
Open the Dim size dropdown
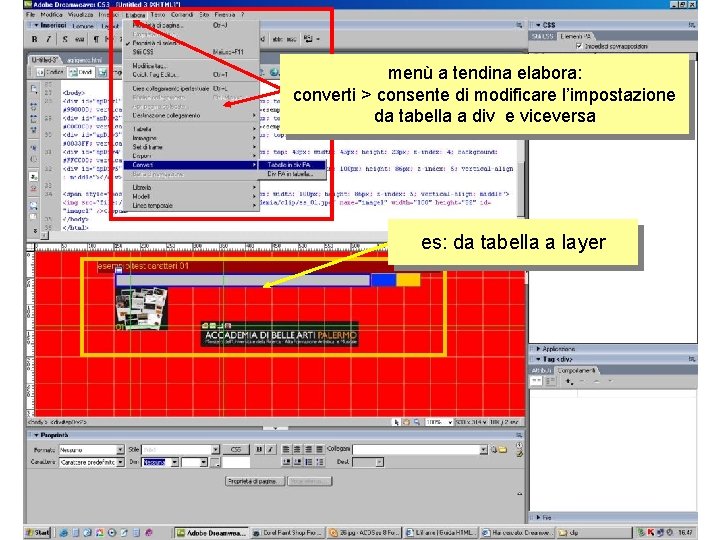coord(174,462)
